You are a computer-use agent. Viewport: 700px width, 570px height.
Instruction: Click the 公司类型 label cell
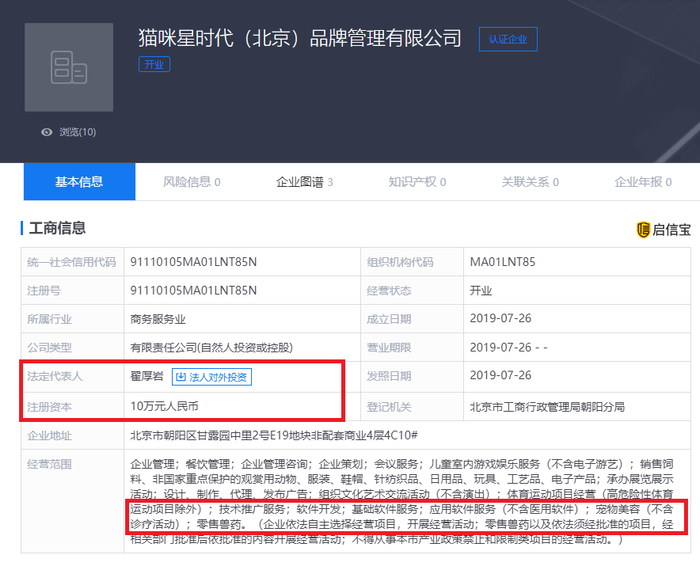pos(72,348)
